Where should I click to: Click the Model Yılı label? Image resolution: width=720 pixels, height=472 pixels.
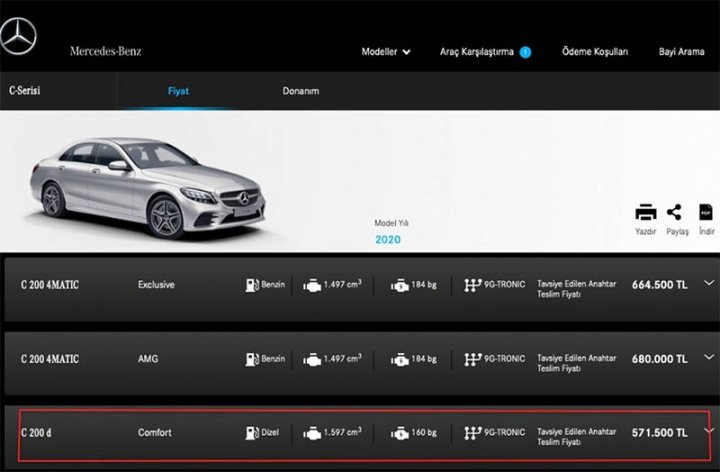[391, 223]
